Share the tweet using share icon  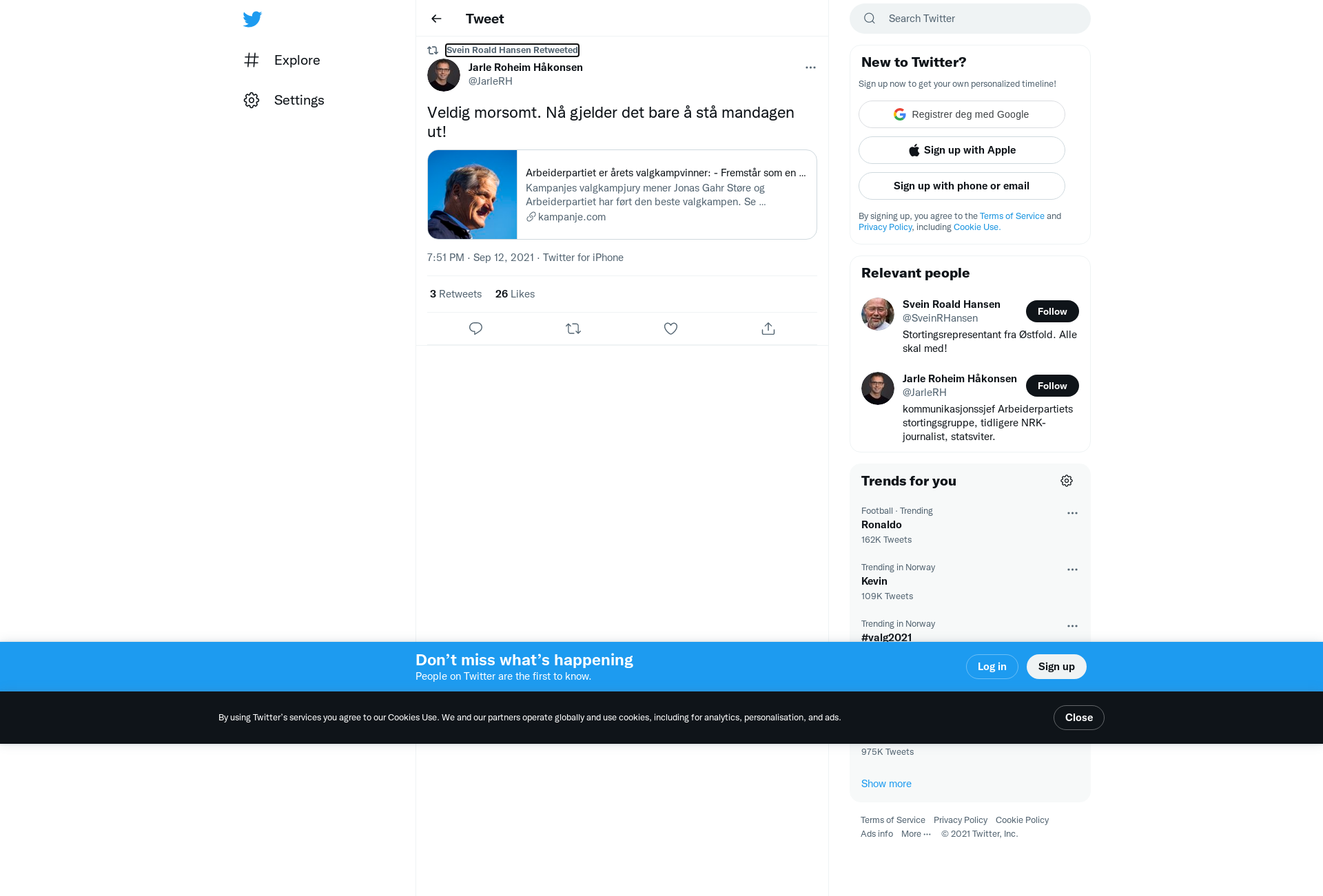[x=768, y=329]
